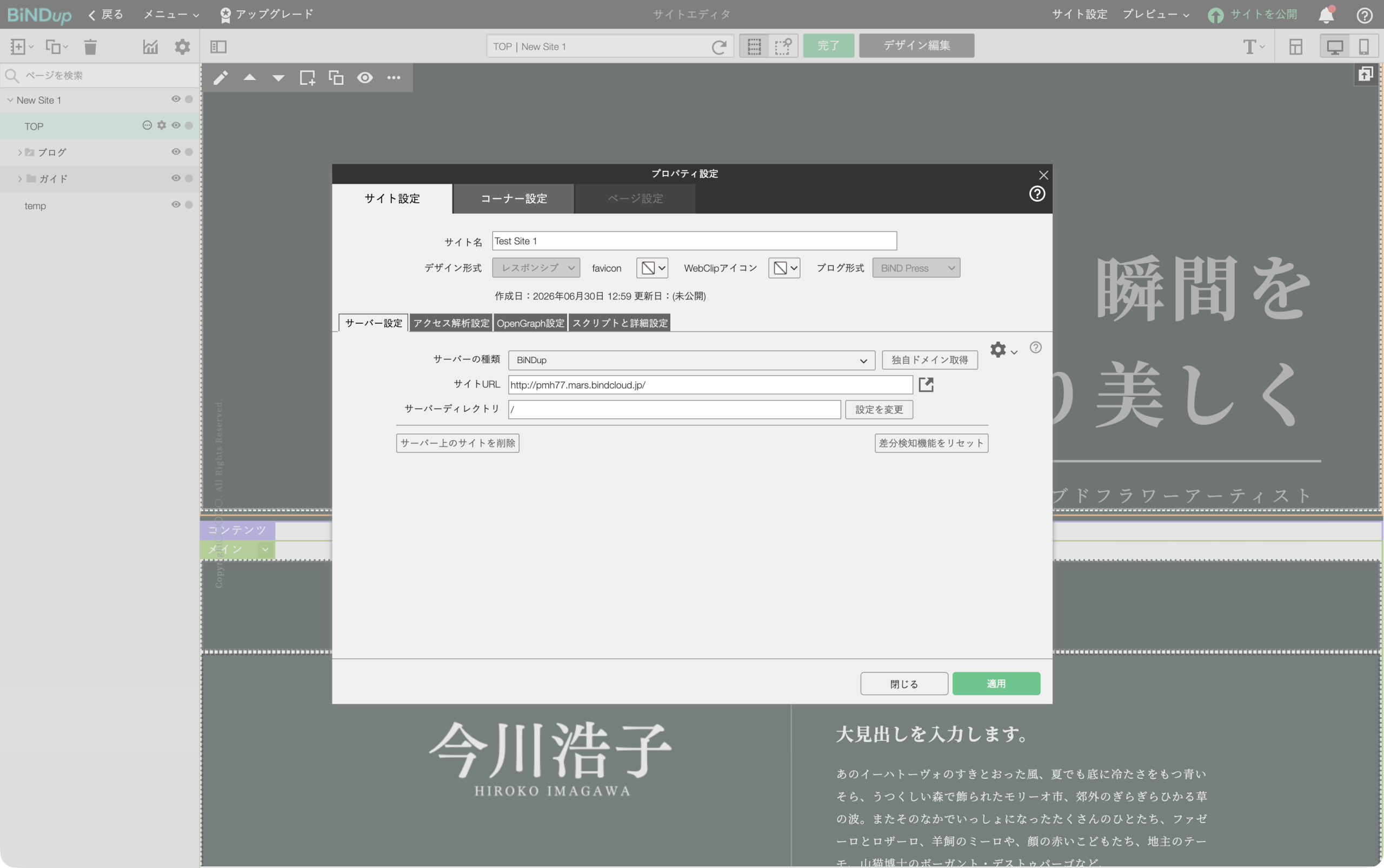Toggle visibility eye for ガイド folder
Screen dimensions: 1384x868
pos(176,178)
